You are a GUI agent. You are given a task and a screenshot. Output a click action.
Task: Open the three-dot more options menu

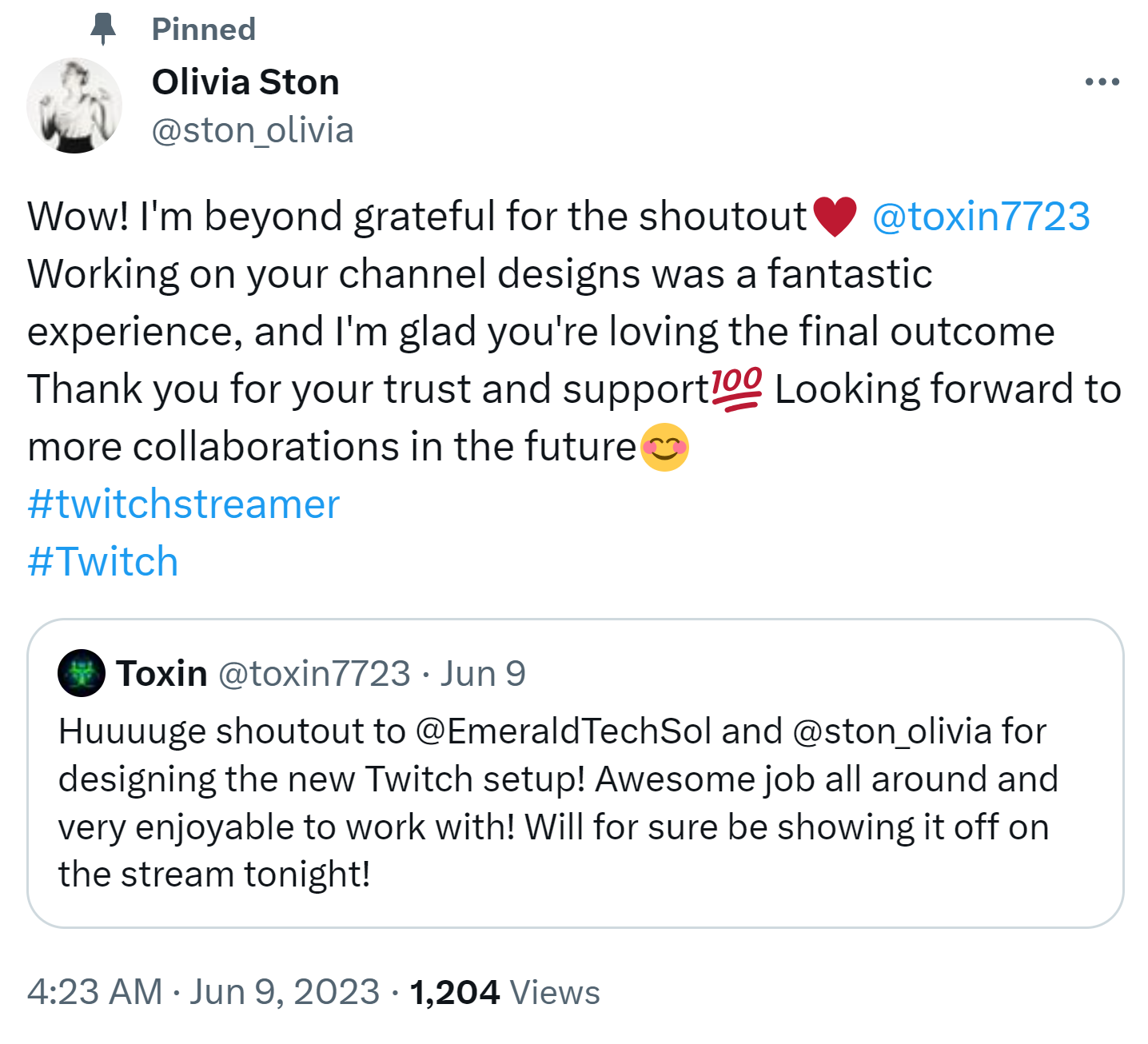coord(1102,82)
